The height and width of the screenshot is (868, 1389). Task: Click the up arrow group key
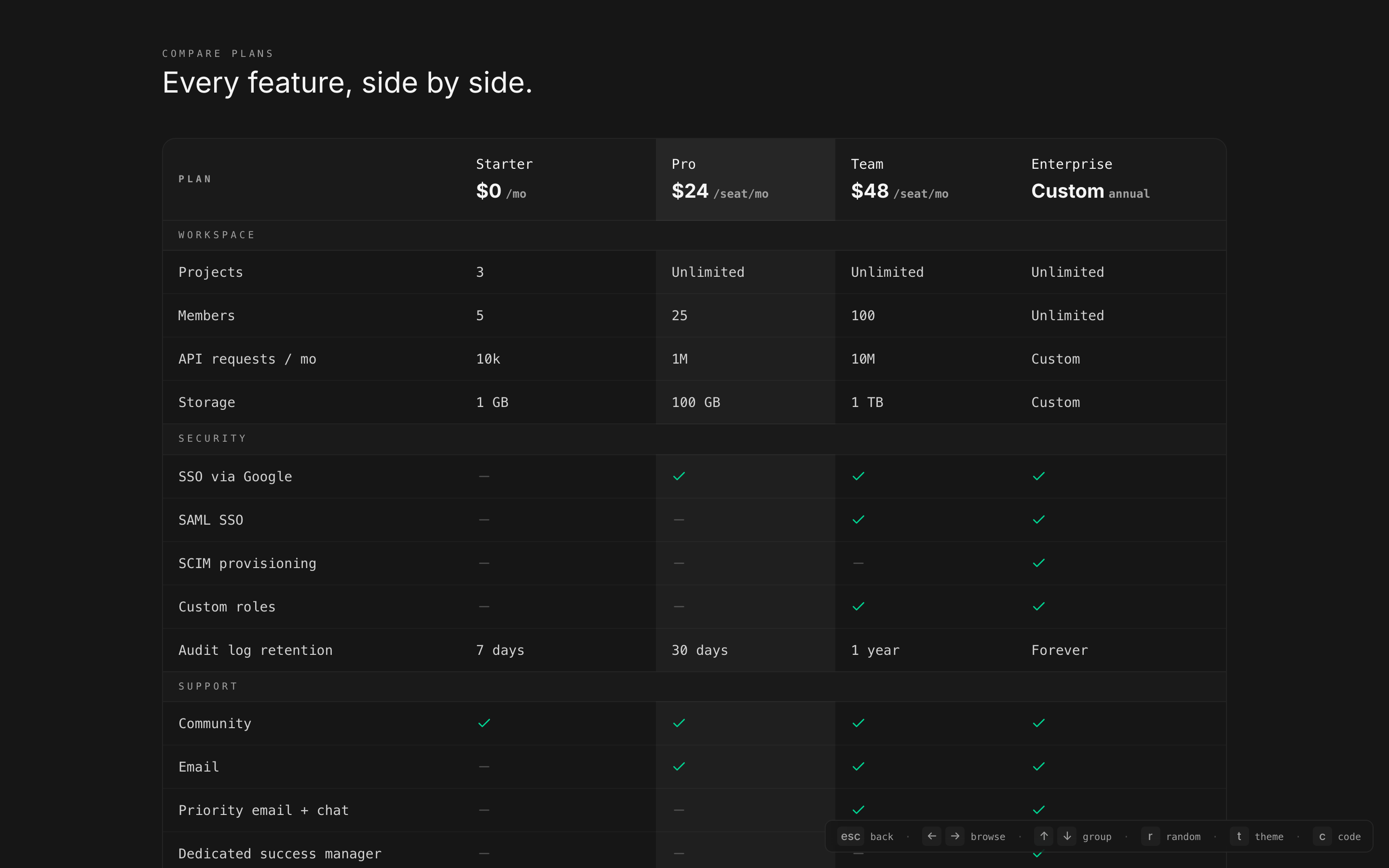coord(1044,837)
